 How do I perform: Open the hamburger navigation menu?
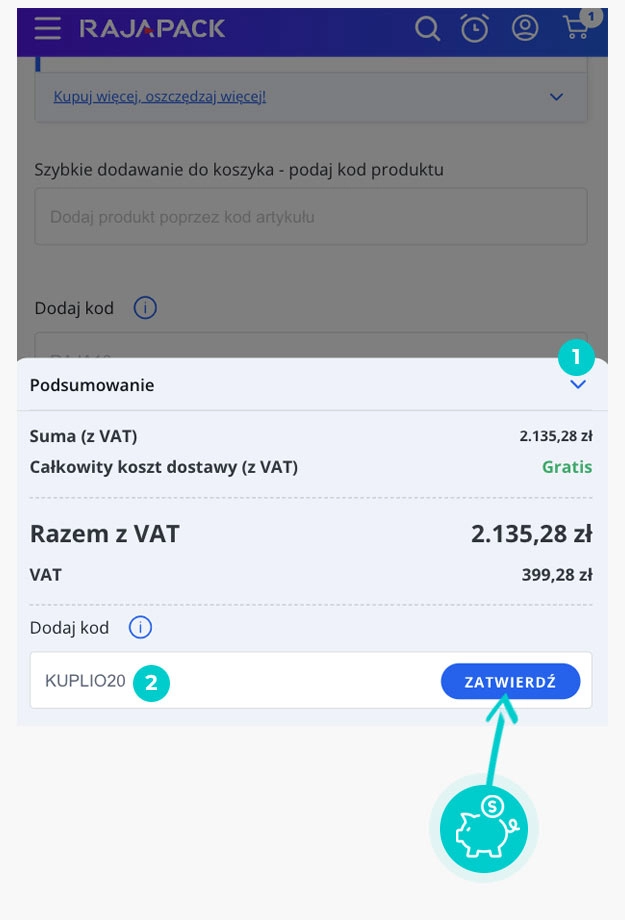coord(47,28)
